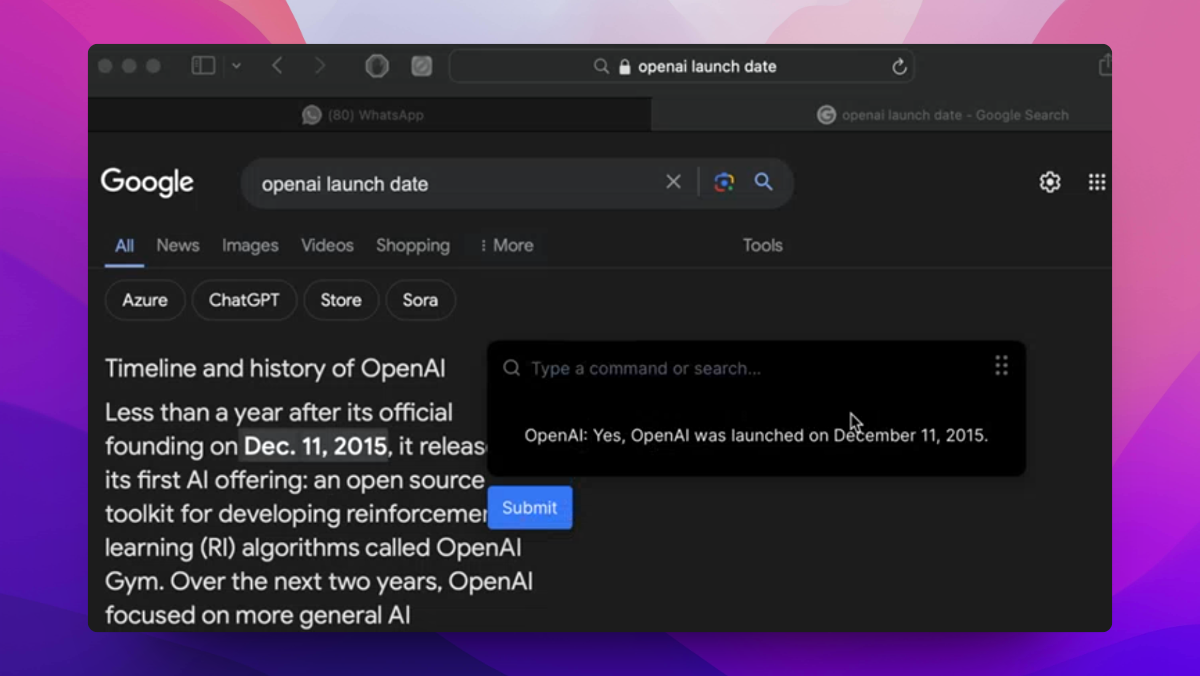Open Google Lens image search
Image resolution: width=1200 pixels, height=676 pixels.
pyautogui.click(x=724, y=182)
